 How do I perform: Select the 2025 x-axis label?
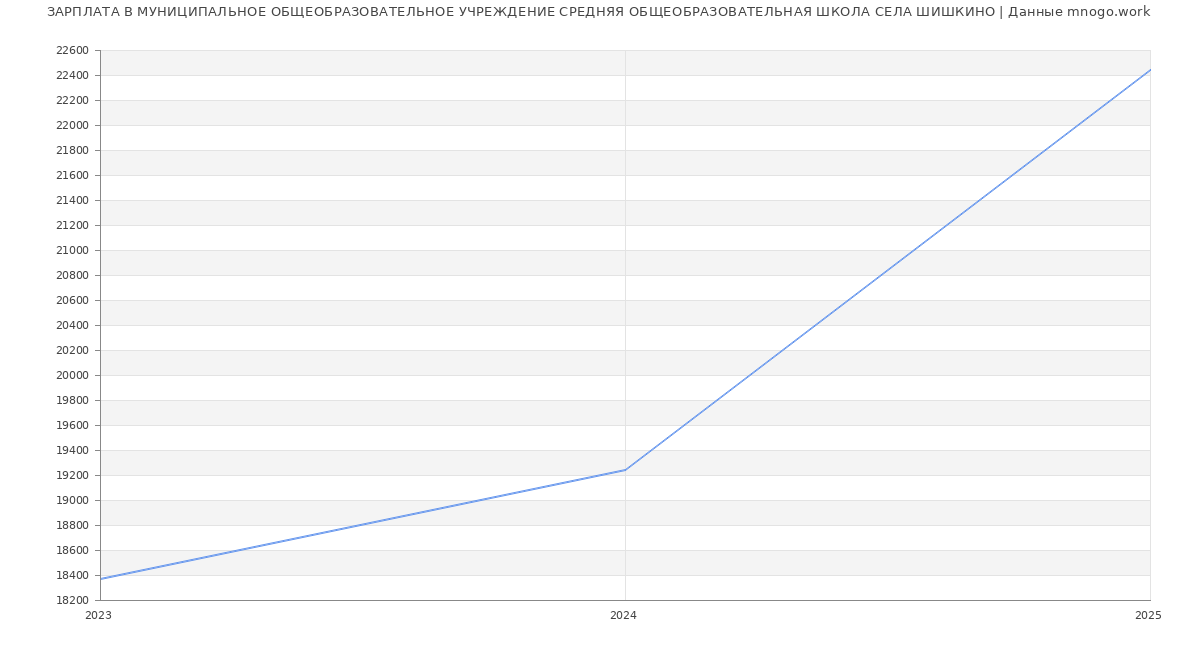click(1147, 616)
